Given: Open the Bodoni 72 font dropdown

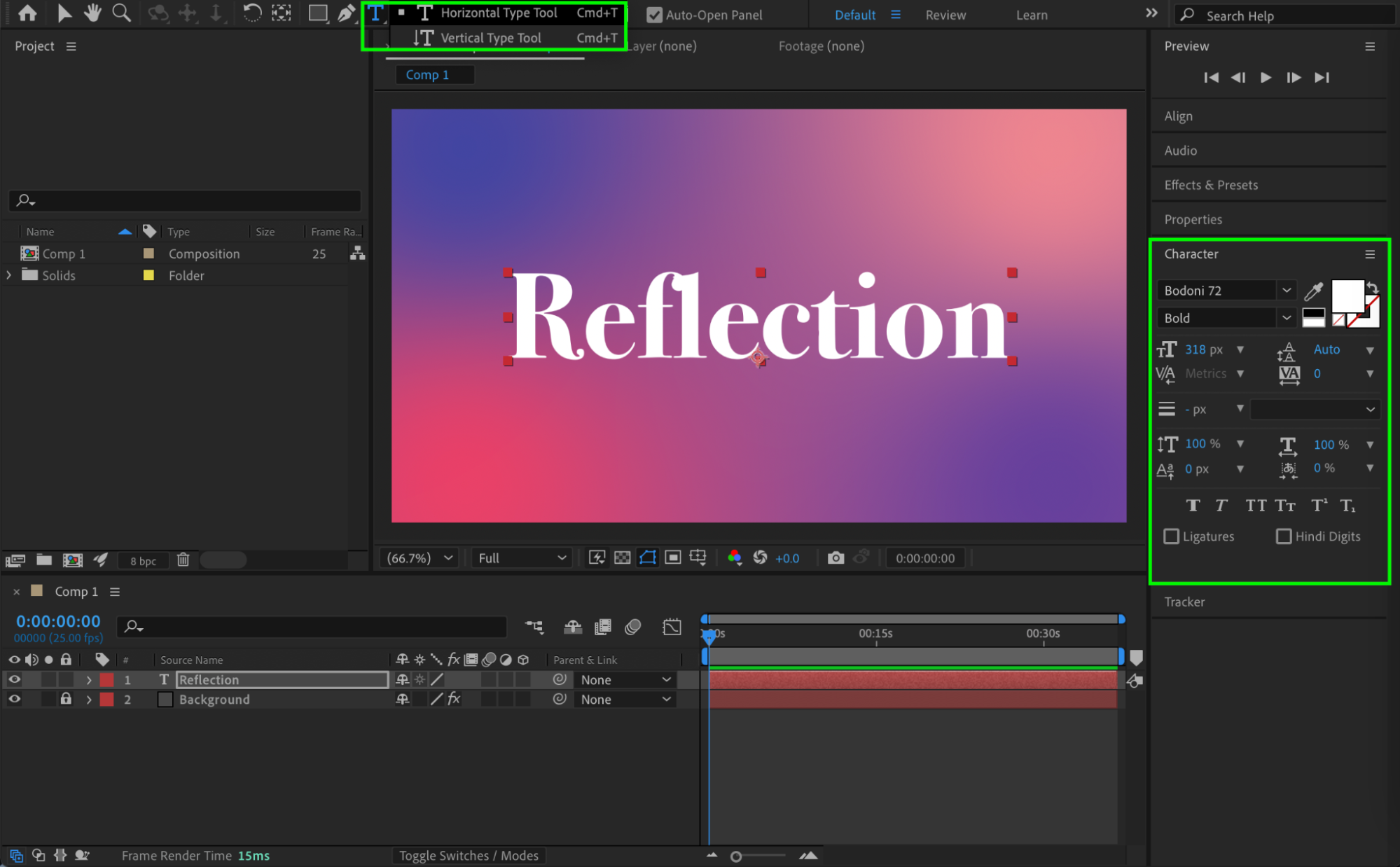Looking at the screenshot, I should click(x=1287, y=290).
